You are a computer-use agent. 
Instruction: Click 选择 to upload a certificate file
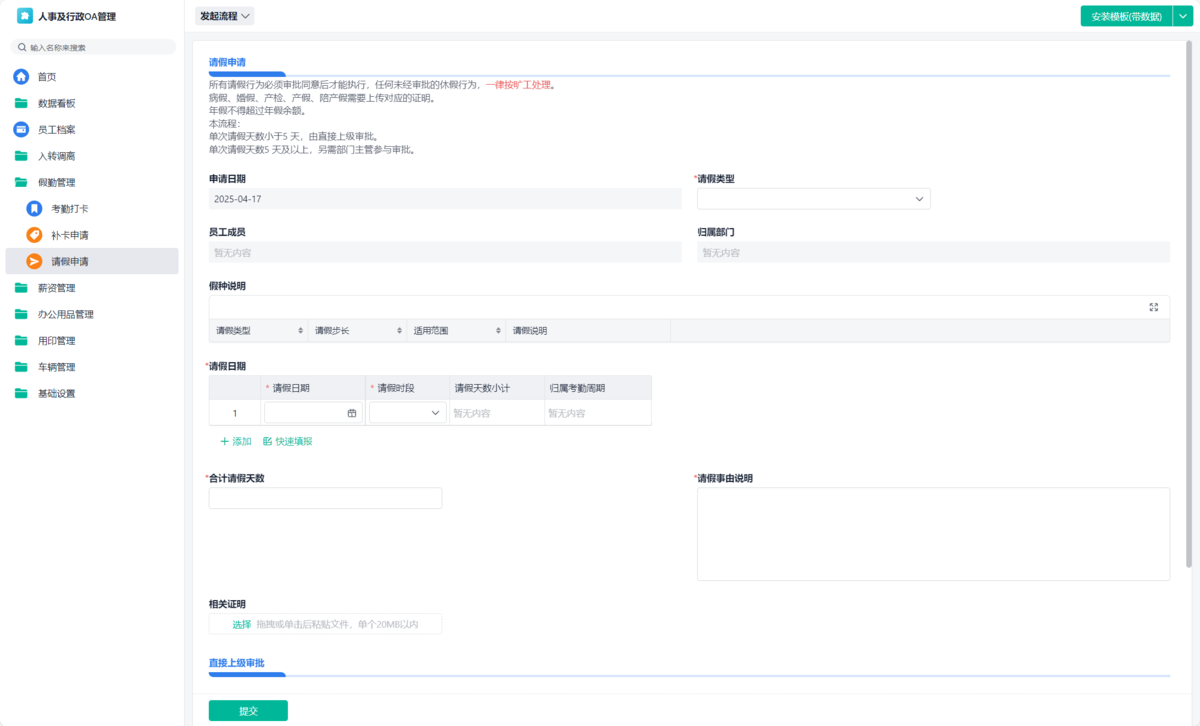pos(242,625)
